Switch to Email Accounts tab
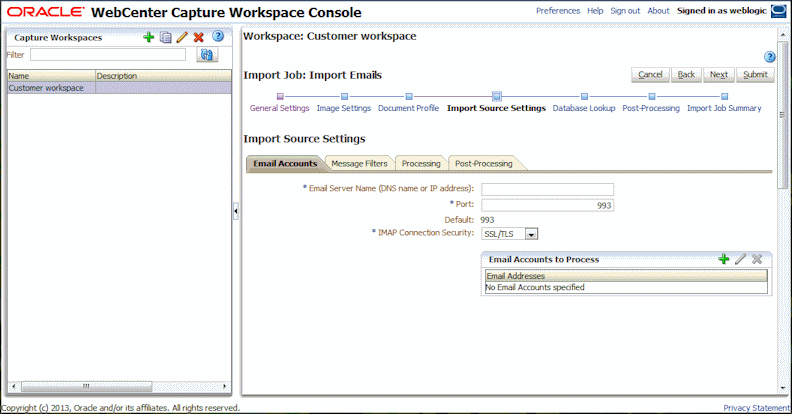 click(x=285, y=163)
